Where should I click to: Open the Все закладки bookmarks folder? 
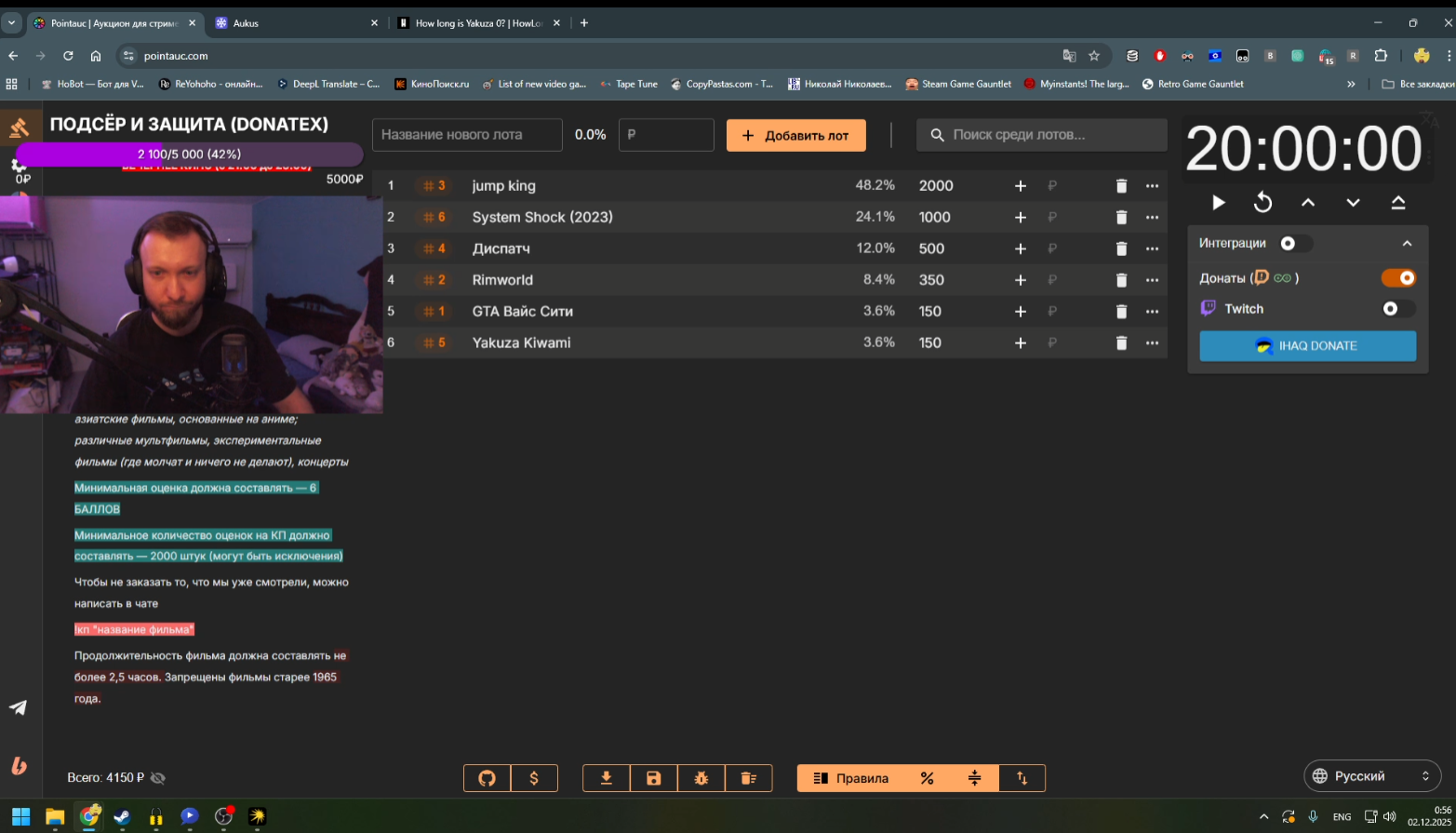pos(1418,84)
